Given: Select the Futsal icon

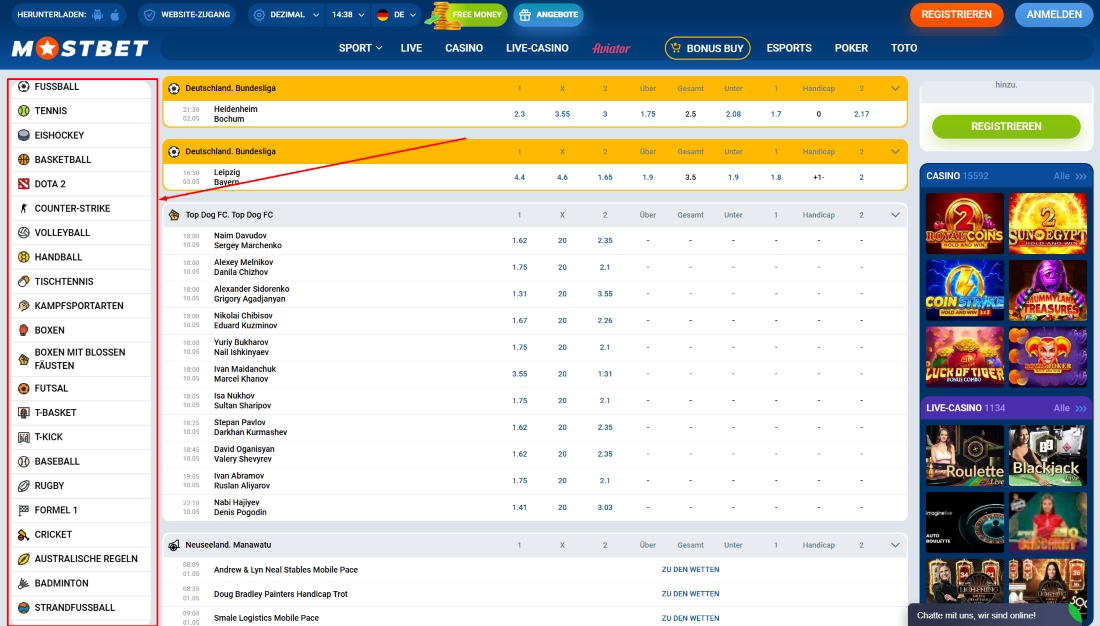Looking at the screenshot, I should 24,388.
